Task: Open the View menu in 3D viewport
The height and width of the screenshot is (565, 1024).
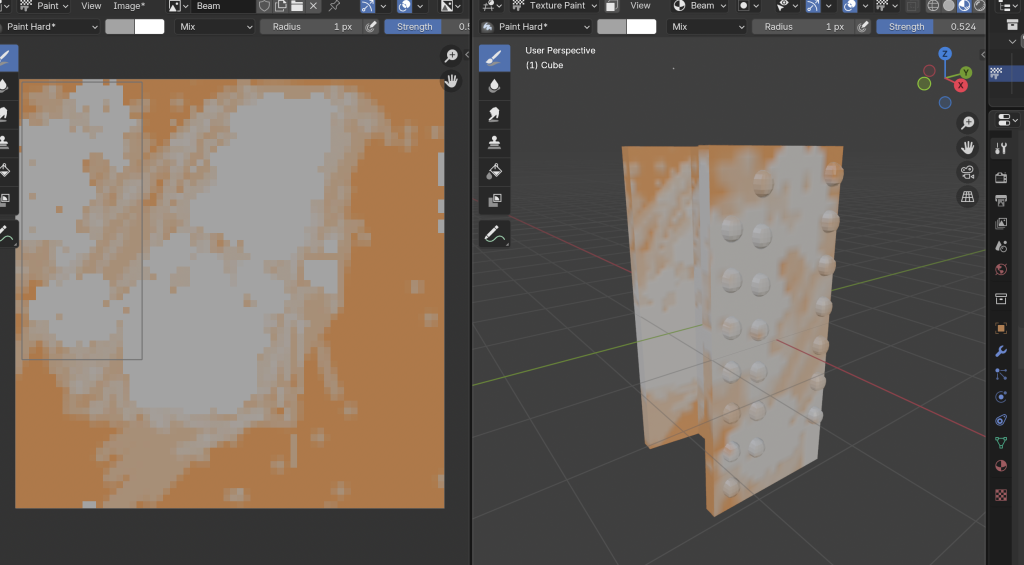Action: (640, 6)
